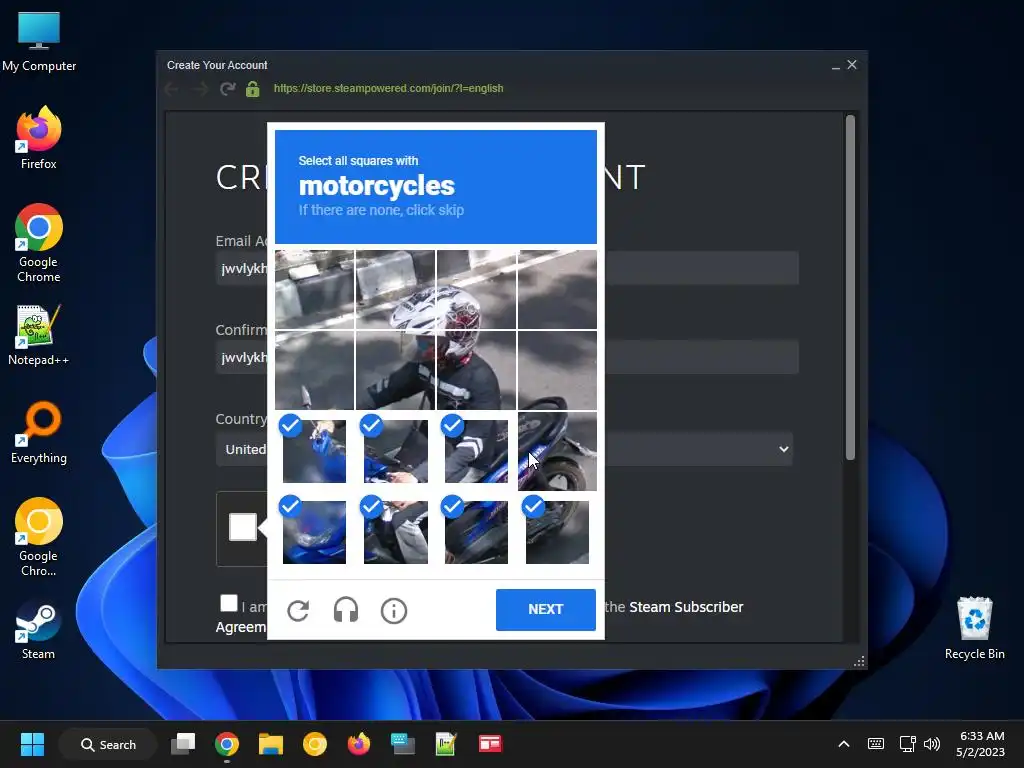The width and height of the screenshot is (1024, 768).
Task: Open the Notepad++ taskbar icon
Action: pyautogui.click(x=445, y=744)
